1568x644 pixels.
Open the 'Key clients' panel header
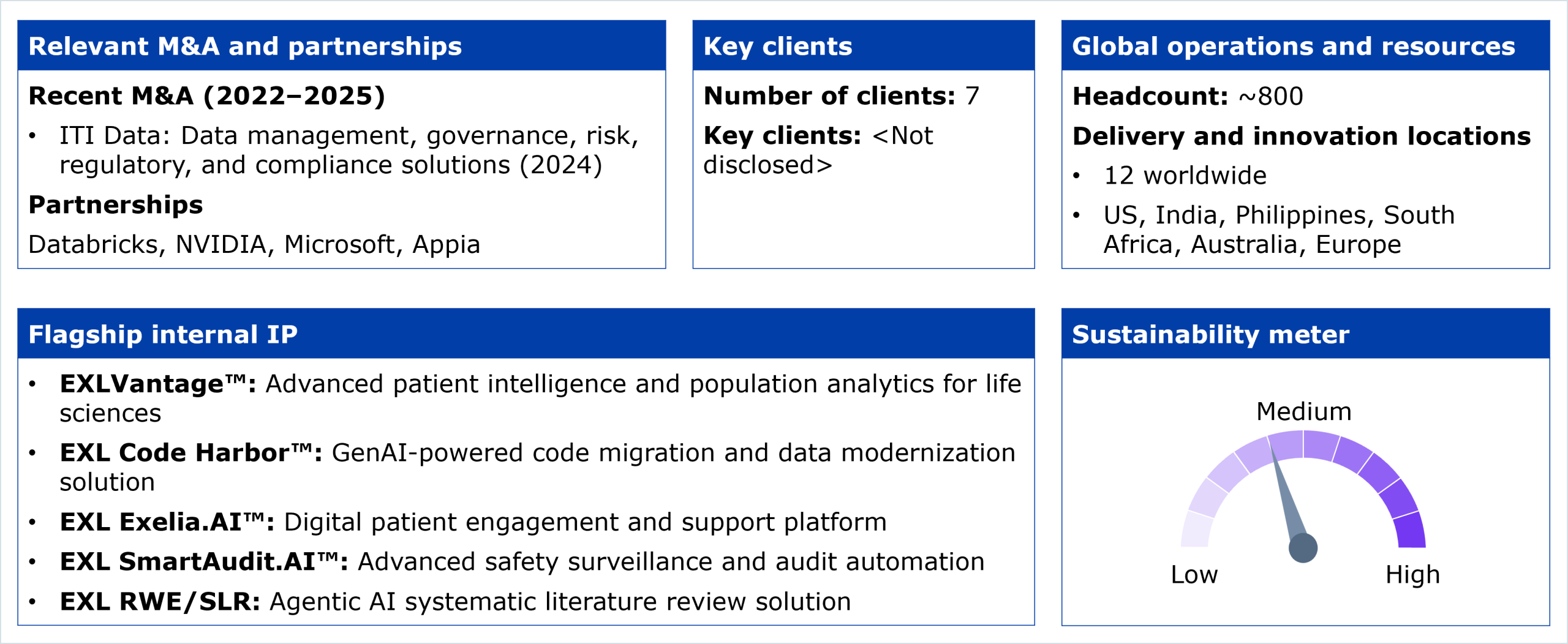777,47
